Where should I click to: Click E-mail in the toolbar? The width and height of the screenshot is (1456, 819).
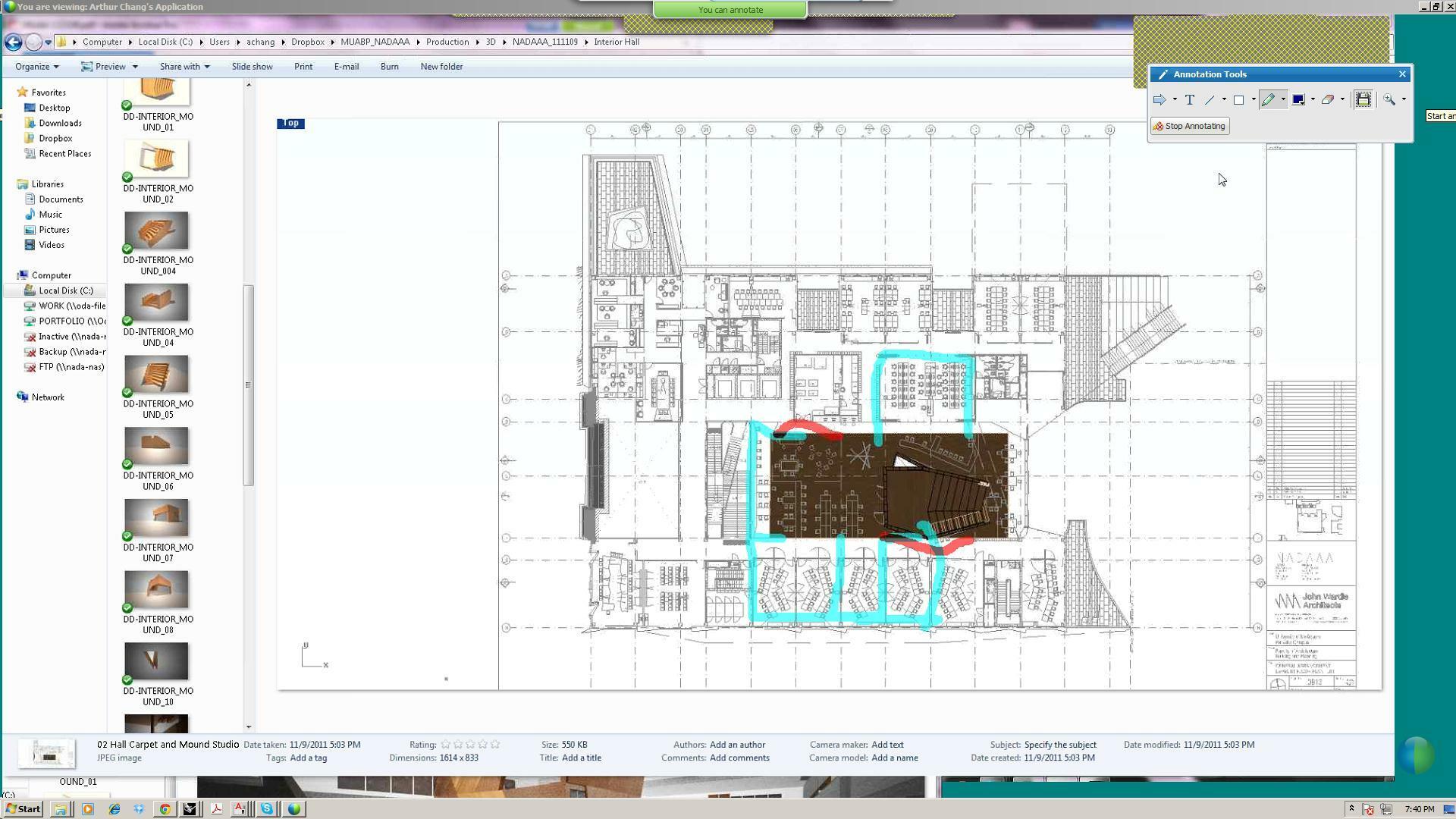pyautogui.click(x=347, y=67)
